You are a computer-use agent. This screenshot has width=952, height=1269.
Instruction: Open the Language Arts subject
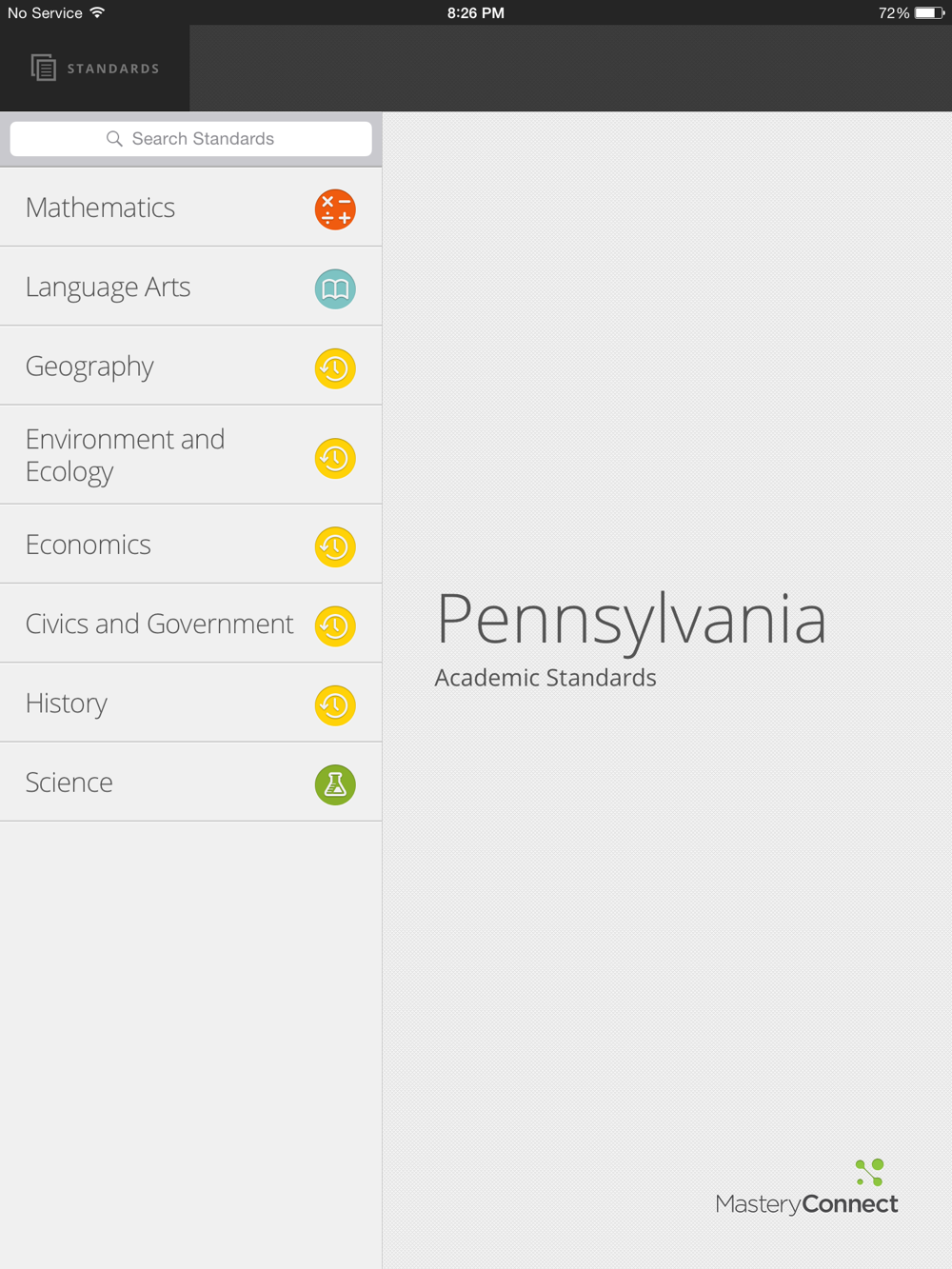point(190,287)
